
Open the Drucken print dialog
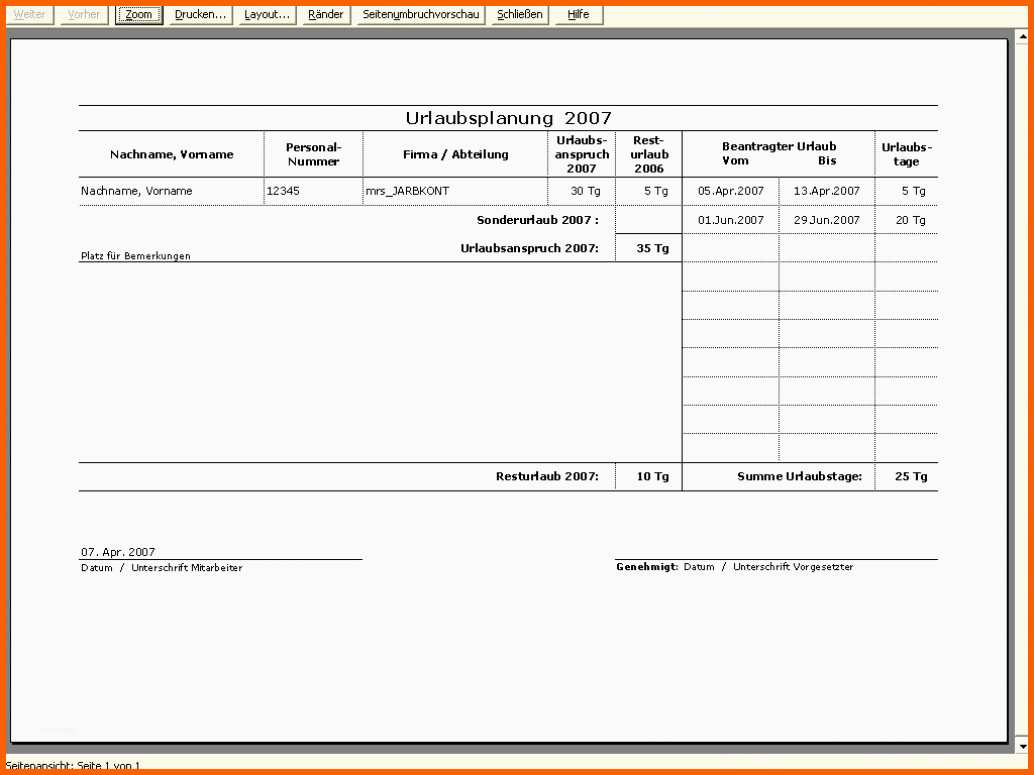point(200,15)
